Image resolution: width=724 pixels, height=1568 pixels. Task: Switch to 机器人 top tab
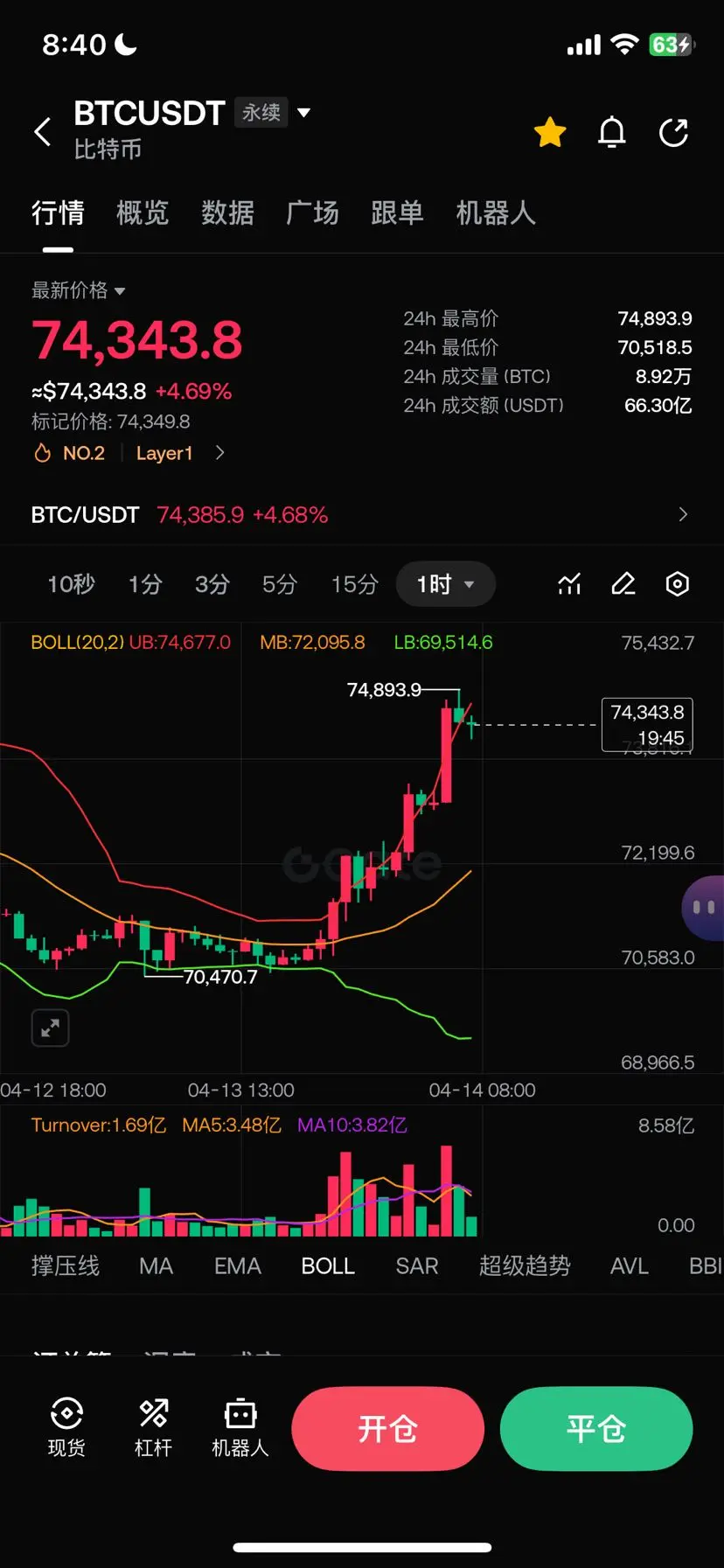click(496, 213)
